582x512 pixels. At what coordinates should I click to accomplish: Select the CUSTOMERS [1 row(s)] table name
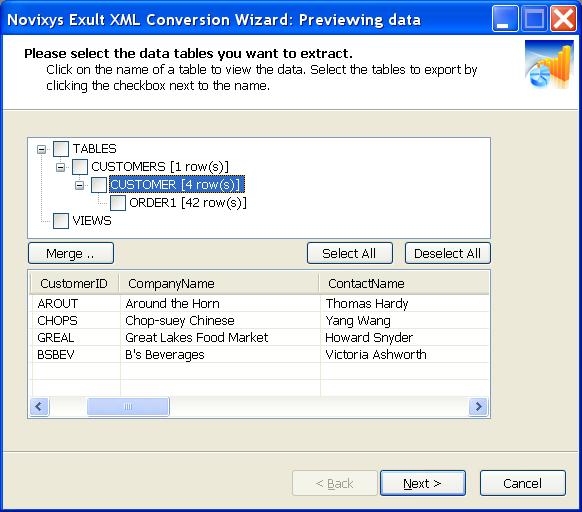click(x=160, y=167)
